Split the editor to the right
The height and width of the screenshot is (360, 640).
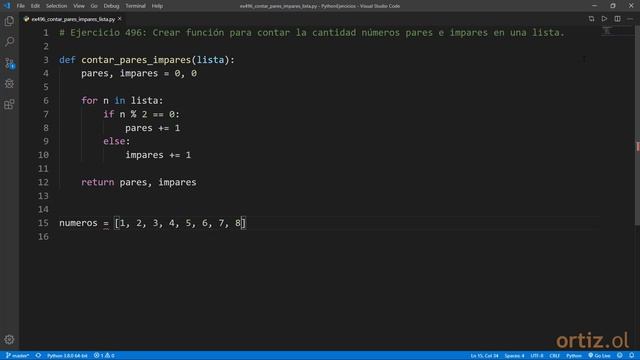tap(617, 19)
